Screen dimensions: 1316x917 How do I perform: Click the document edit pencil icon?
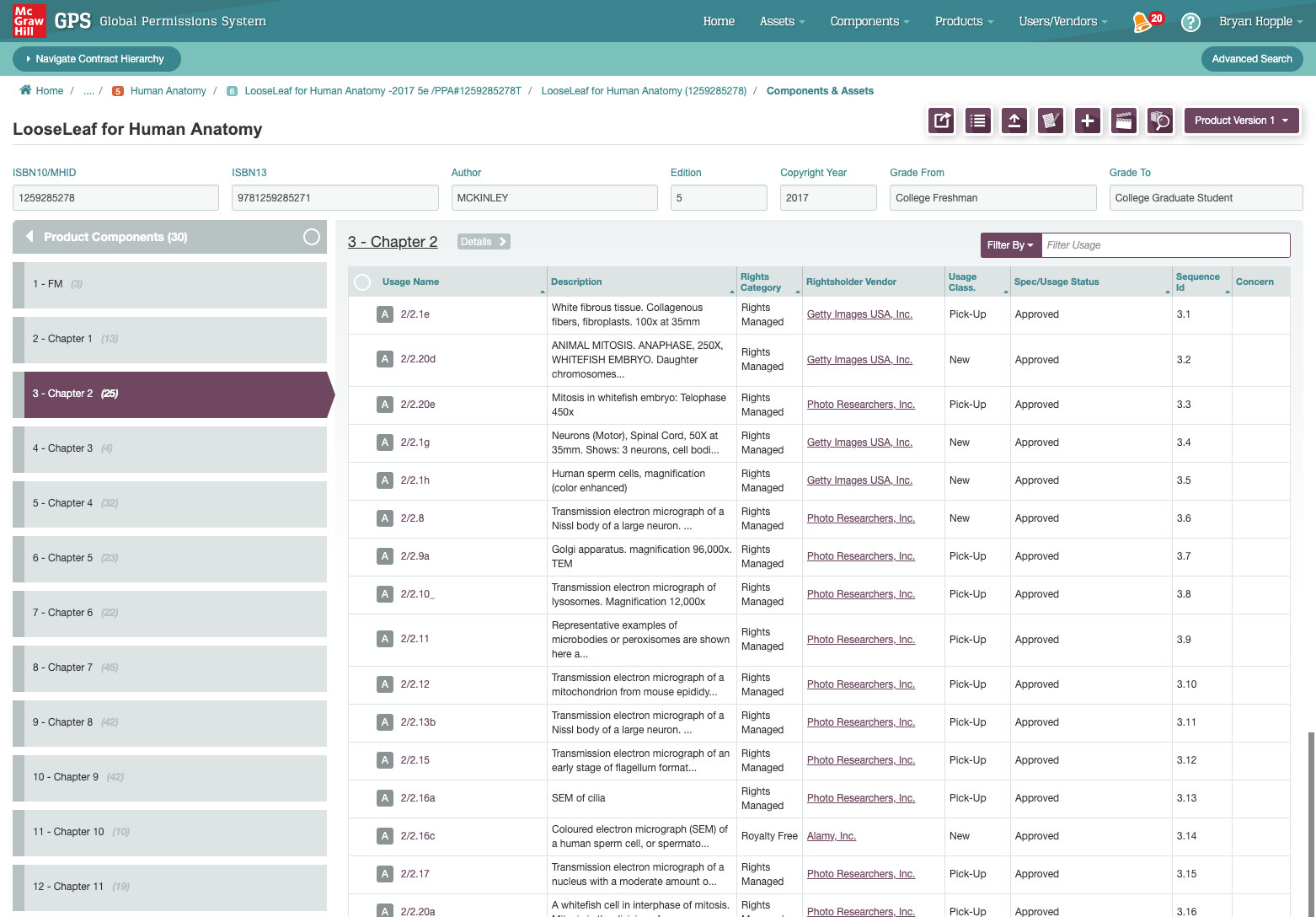pyautogui.click(x=1051, y=121)
